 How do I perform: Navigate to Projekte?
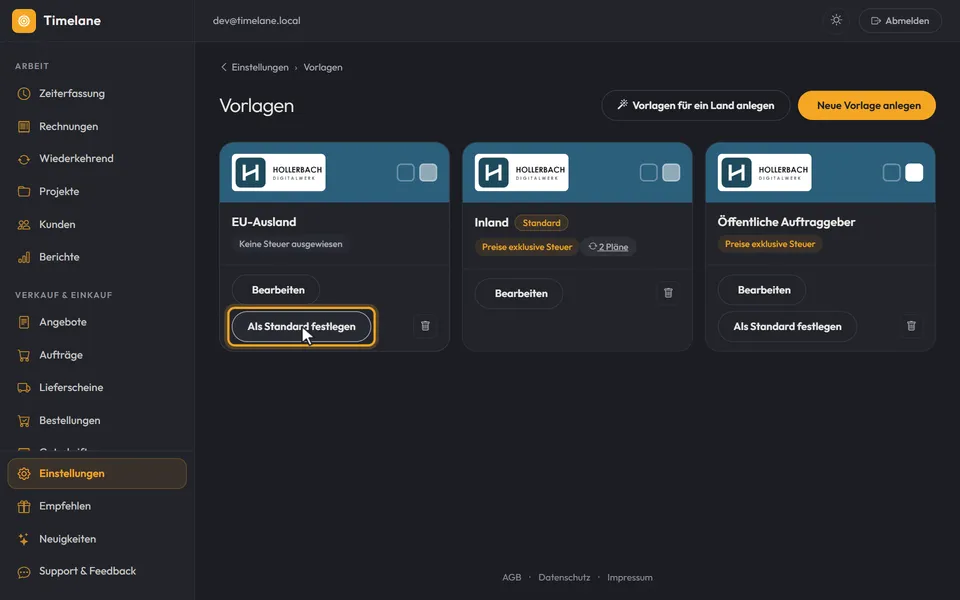(97, 192)
